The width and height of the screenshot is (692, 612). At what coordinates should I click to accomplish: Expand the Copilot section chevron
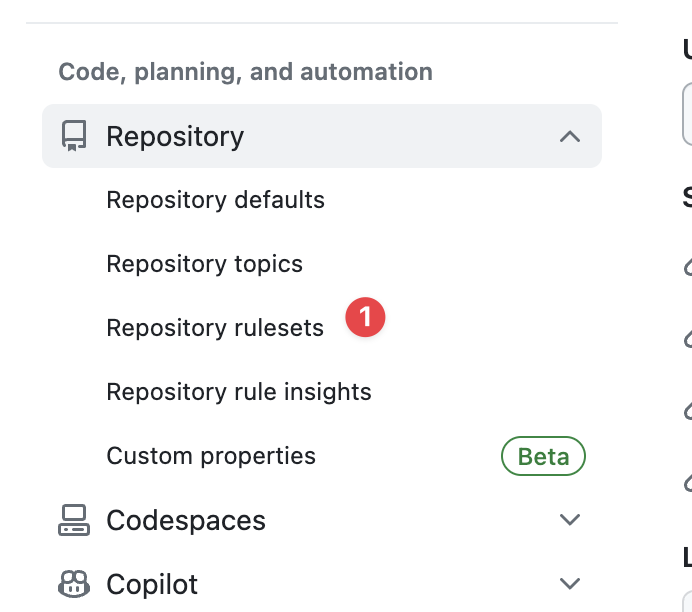point(570,584)
